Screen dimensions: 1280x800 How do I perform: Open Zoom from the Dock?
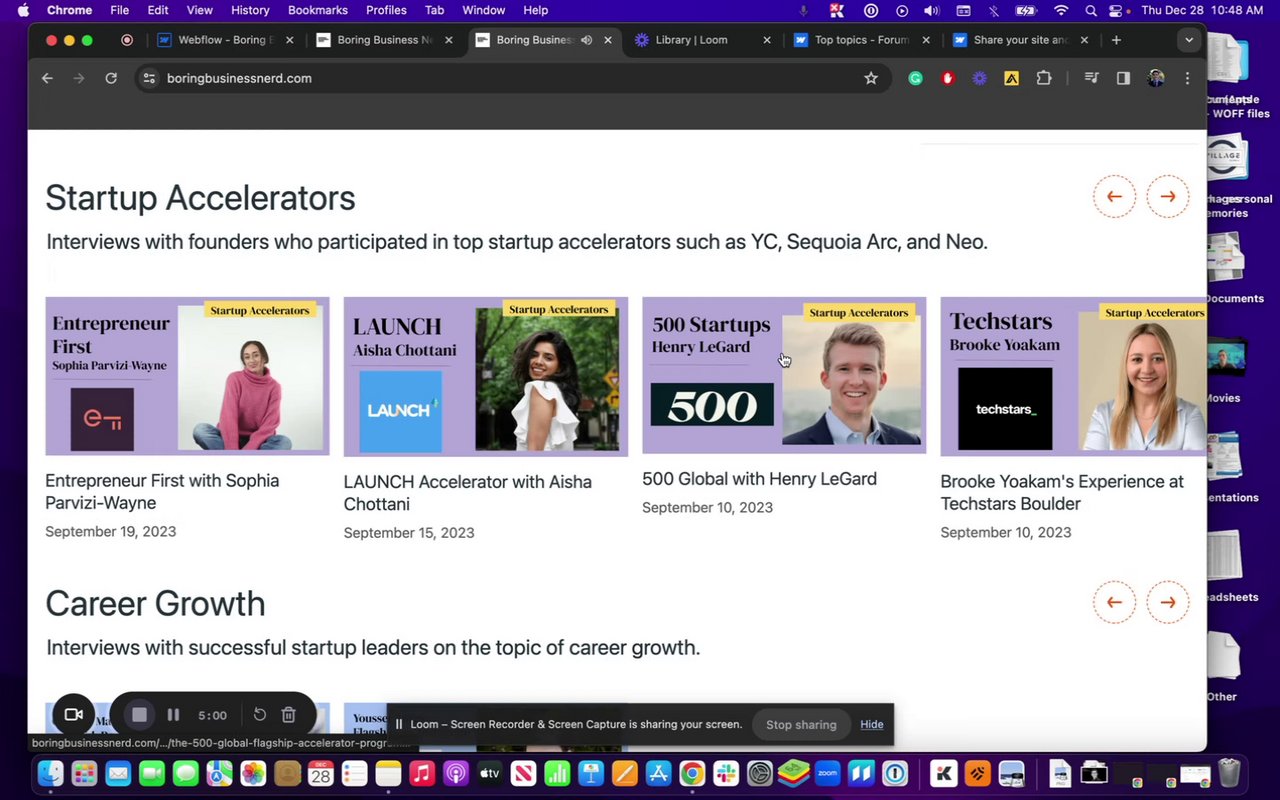pos(827,773)
